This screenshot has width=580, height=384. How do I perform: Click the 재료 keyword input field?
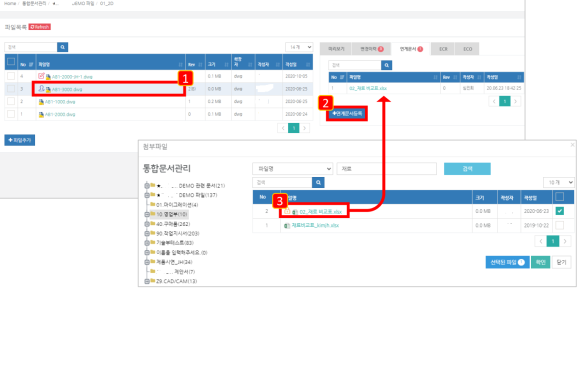tap(387, 169)
